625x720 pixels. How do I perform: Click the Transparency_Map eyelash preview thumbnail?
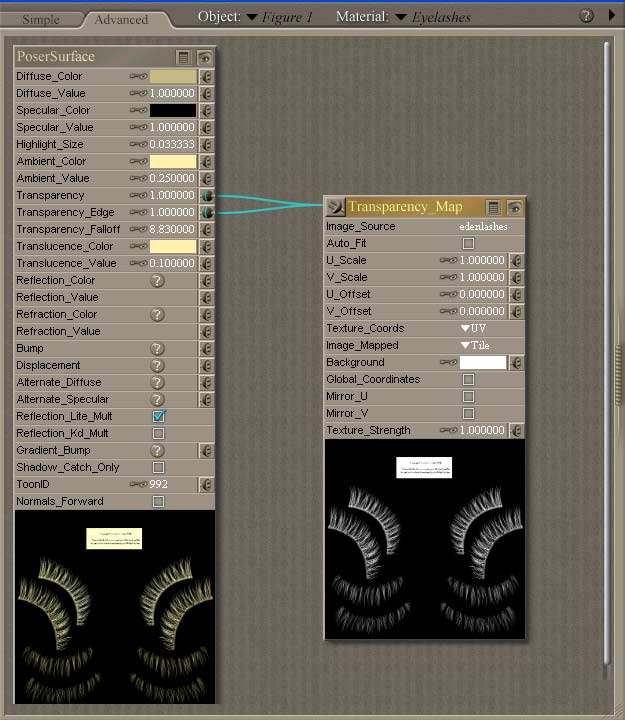pyautogui.click(x=425, y=539)
